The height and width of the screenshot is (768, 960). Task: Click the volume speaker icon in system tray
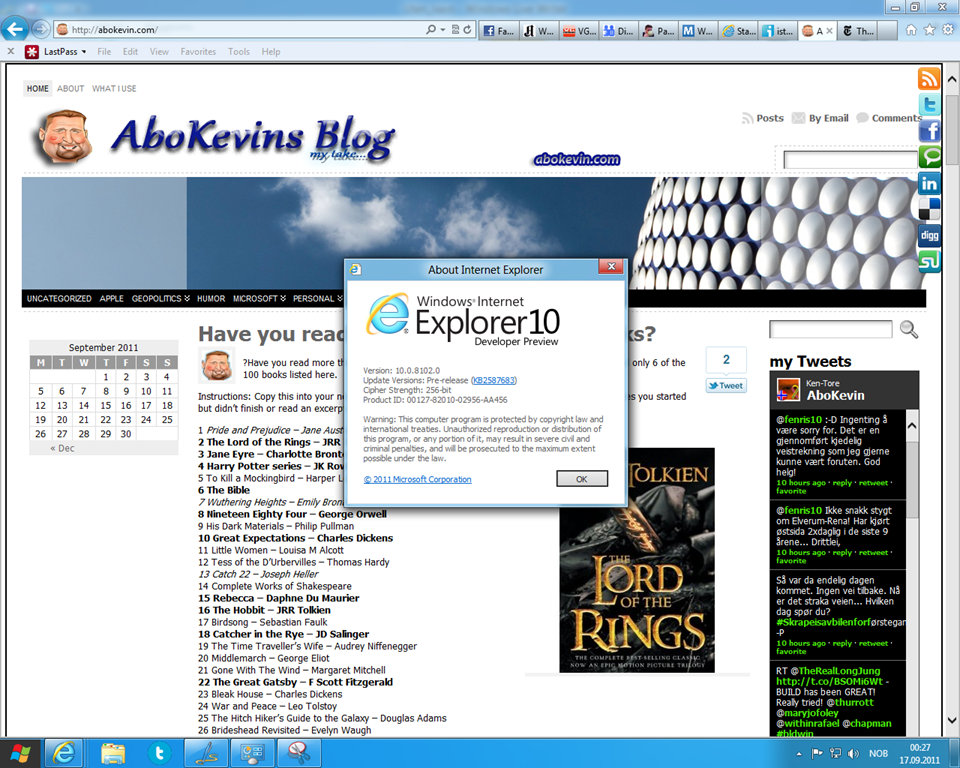[853, 753]
